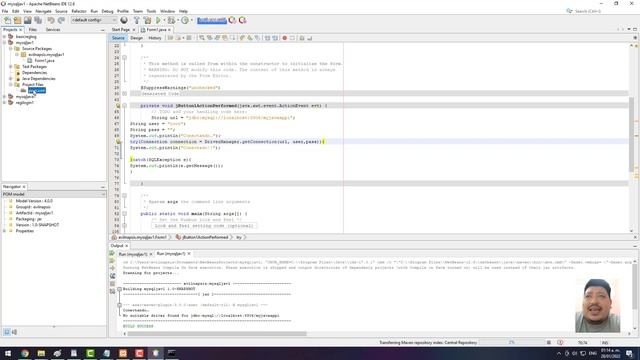Expand the Java Dependencies node
Image resolution: width=640 pixels, height=360 pixels.
click(11, 78)
